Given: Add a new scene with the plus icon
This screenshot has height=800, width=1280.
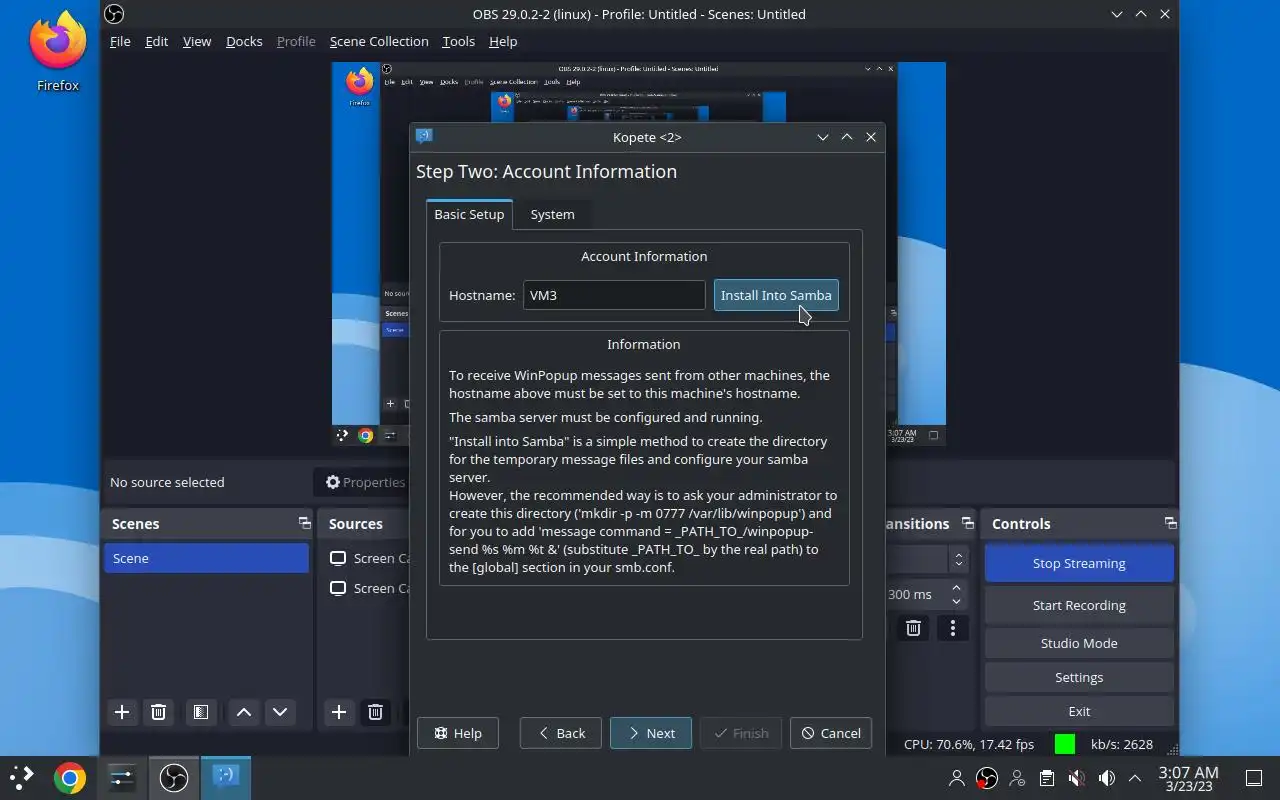Looking at the screenshot, I should coord(122,712).
